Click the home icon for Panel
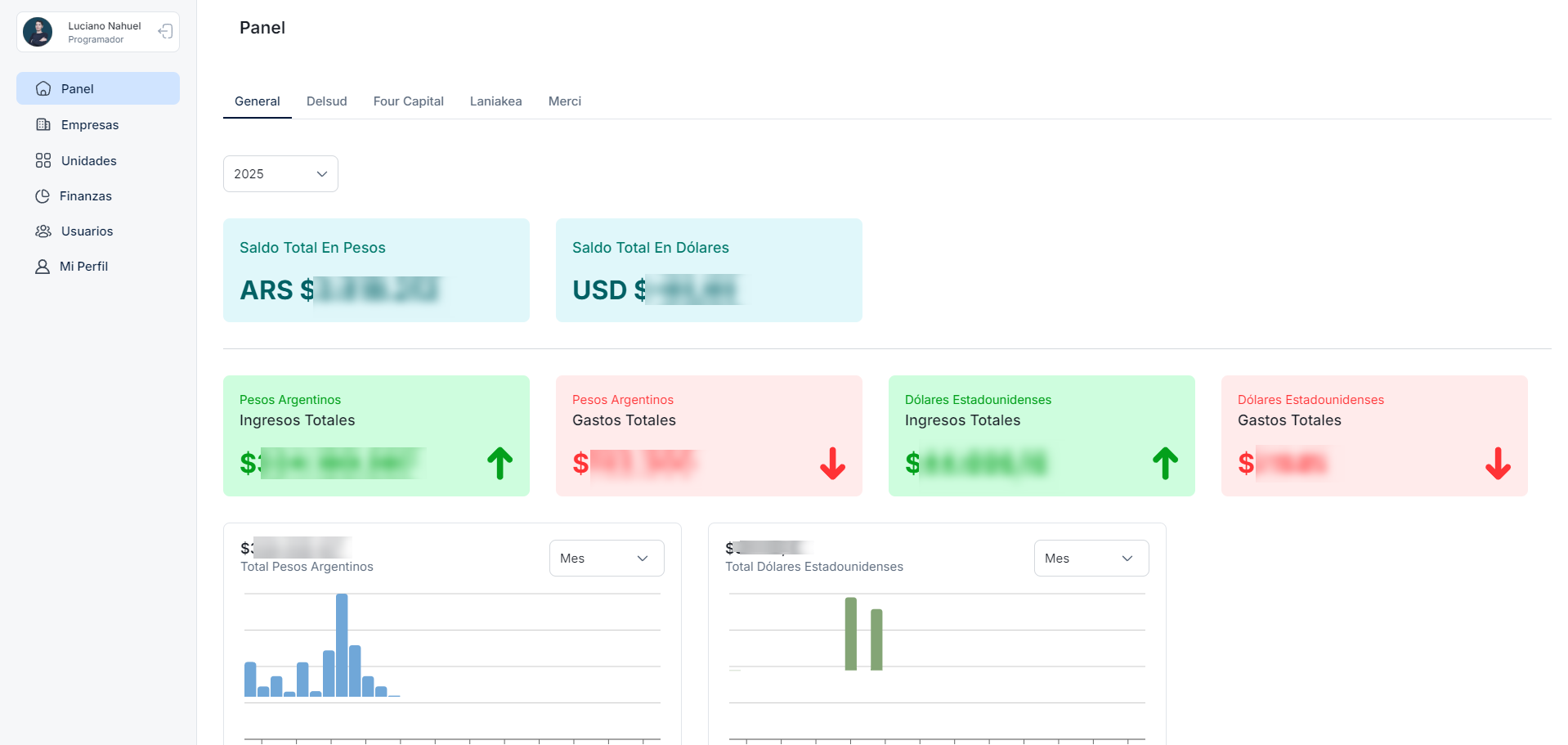 pos(43,89)
